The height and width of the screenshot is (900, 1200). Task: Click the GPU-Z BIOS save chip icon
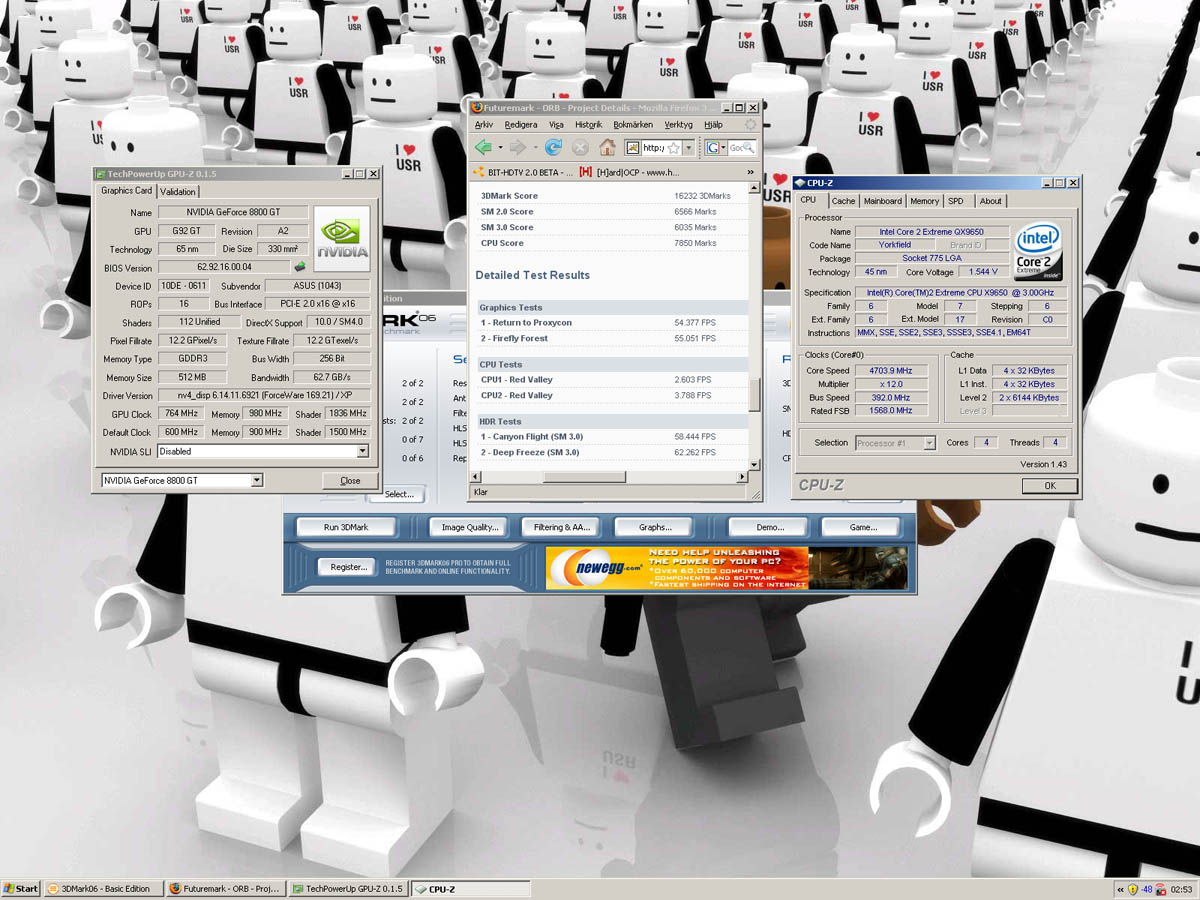pyautogui.click(x=298, y=267)
